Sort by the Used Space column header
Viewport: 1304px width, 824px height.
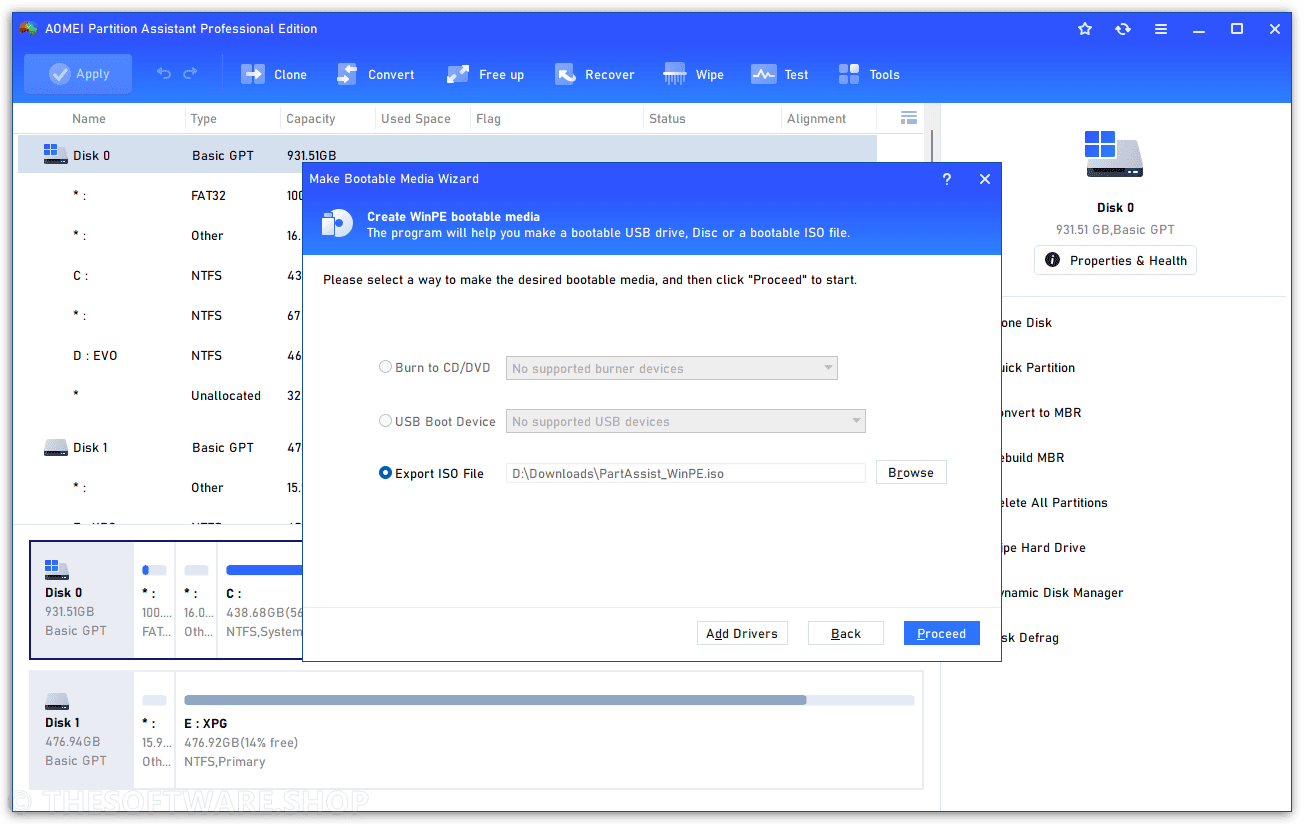tap(416, 118)
